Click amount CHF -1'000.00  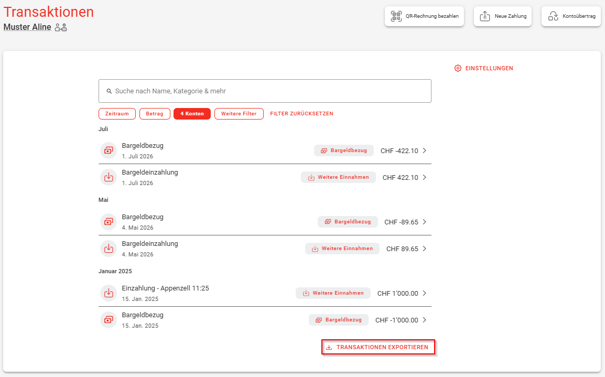click(x=397, y=320)
